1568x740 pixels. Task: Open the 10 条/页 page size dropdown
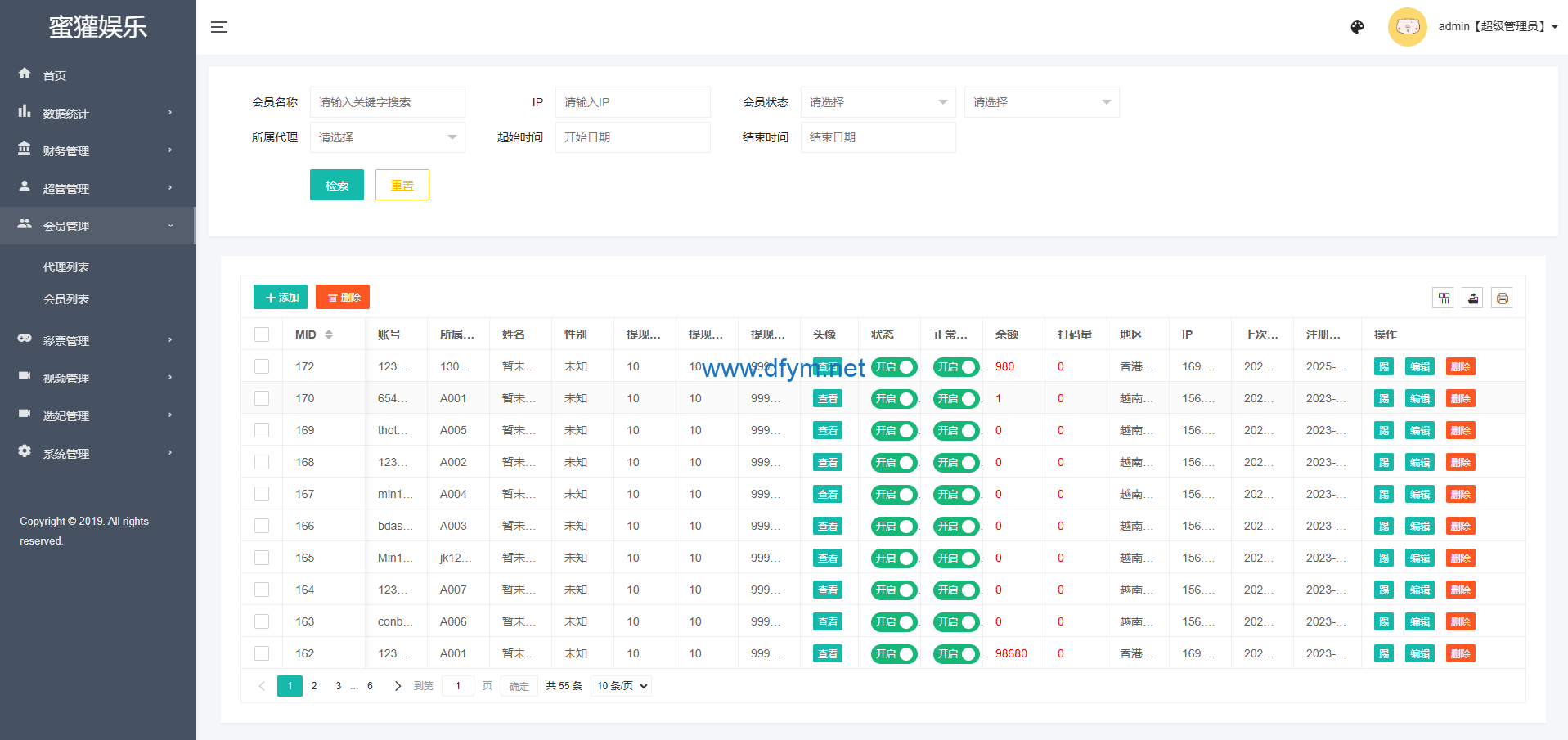click(621, 686)
